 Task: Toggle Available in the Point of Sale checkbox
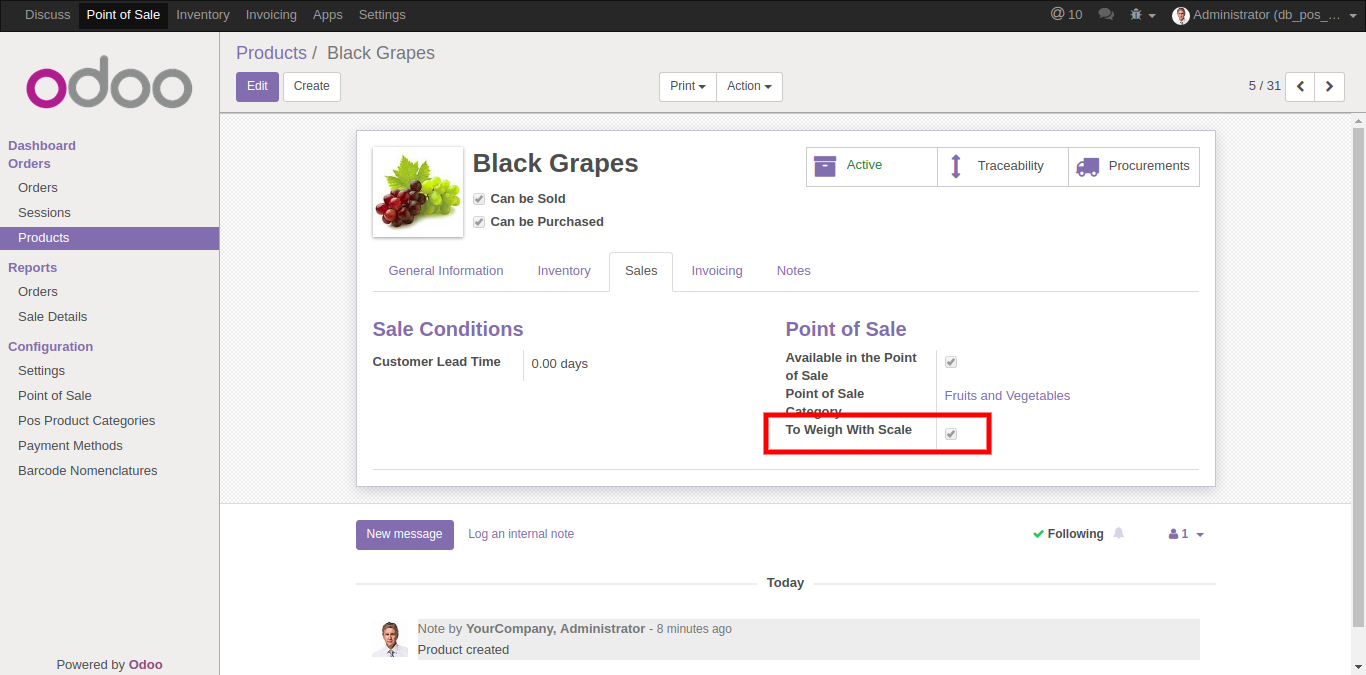point(951,362)
